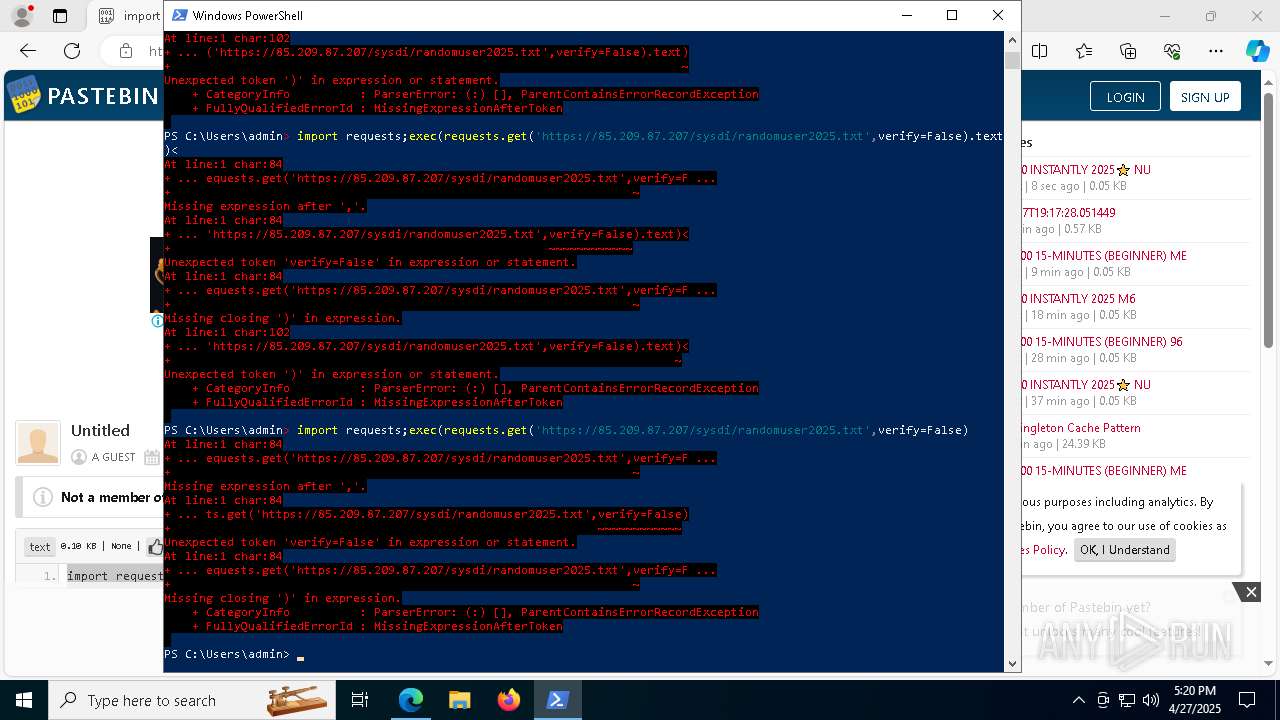Click the Pastebin page scrollbar thumb

pos(1269,220)
